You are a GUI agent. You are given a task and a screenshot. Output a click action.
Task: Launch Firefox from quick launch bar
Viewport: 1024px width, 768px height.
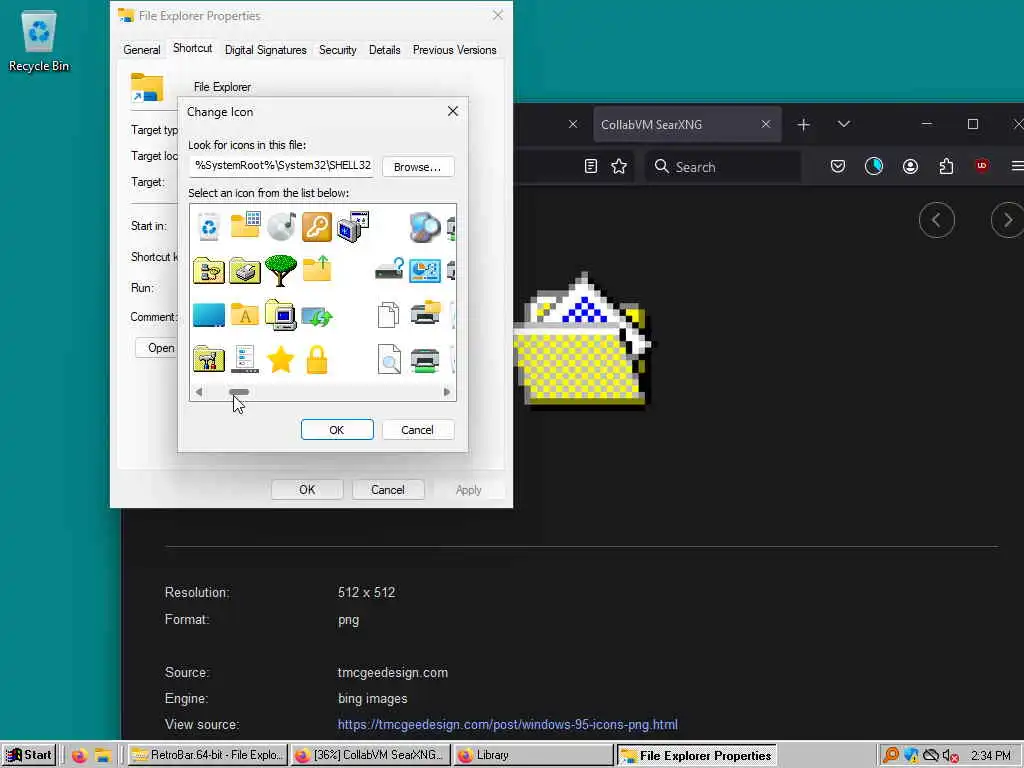point(80,756)
